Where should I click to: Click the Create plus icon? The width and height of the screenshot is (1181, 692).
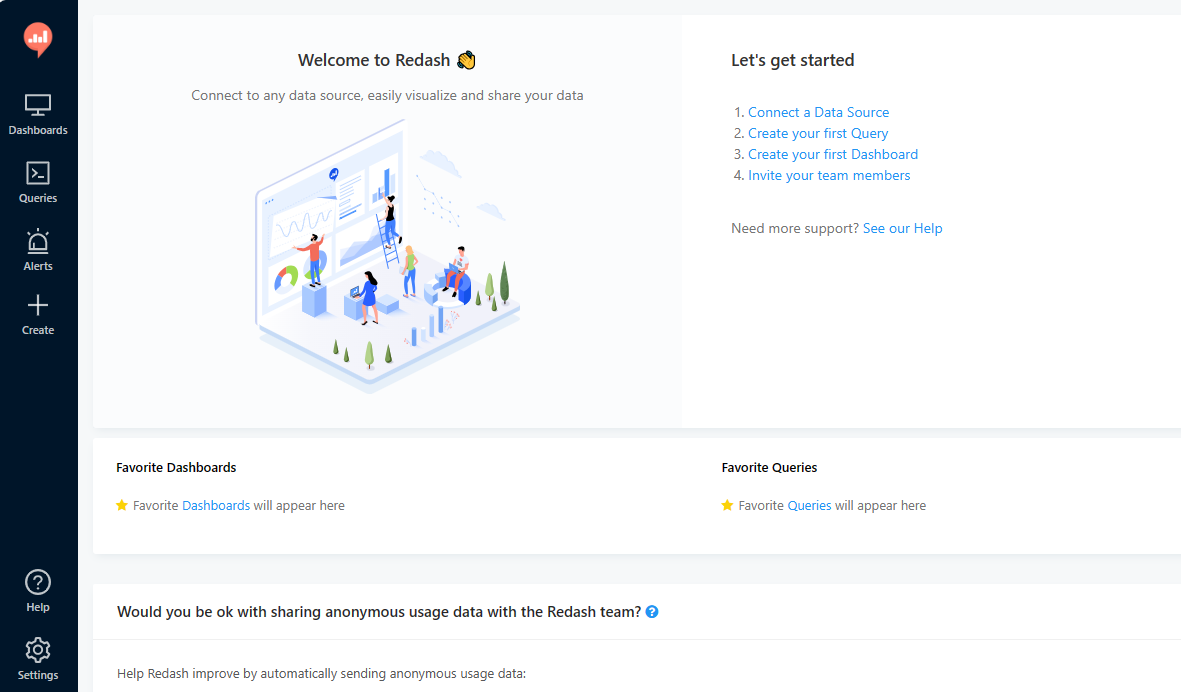pos(38,306)
